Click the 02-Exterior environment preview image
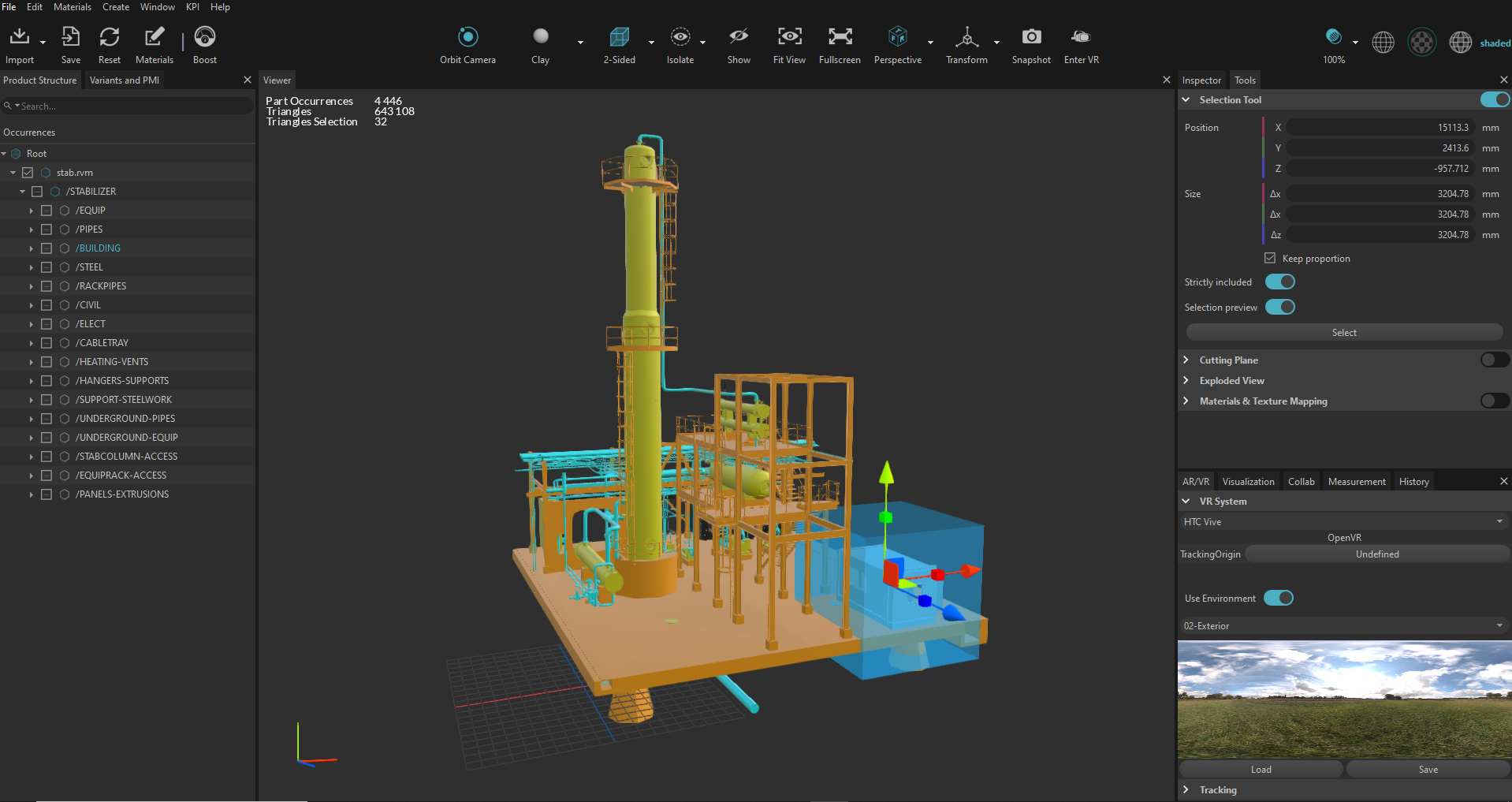 click(1344, 699)
